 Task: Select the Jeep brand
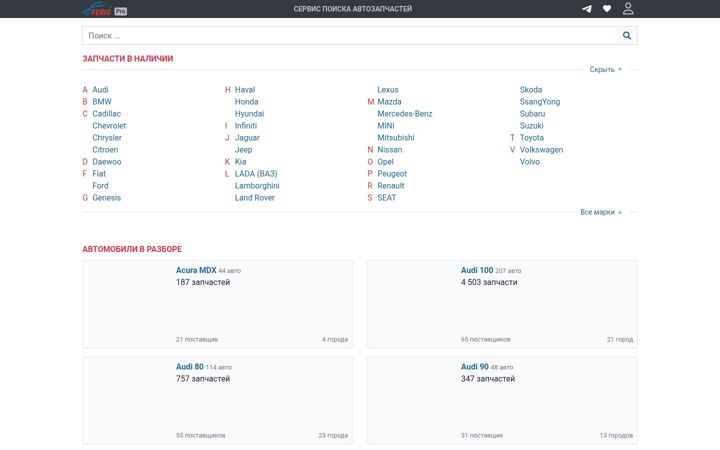243,150
